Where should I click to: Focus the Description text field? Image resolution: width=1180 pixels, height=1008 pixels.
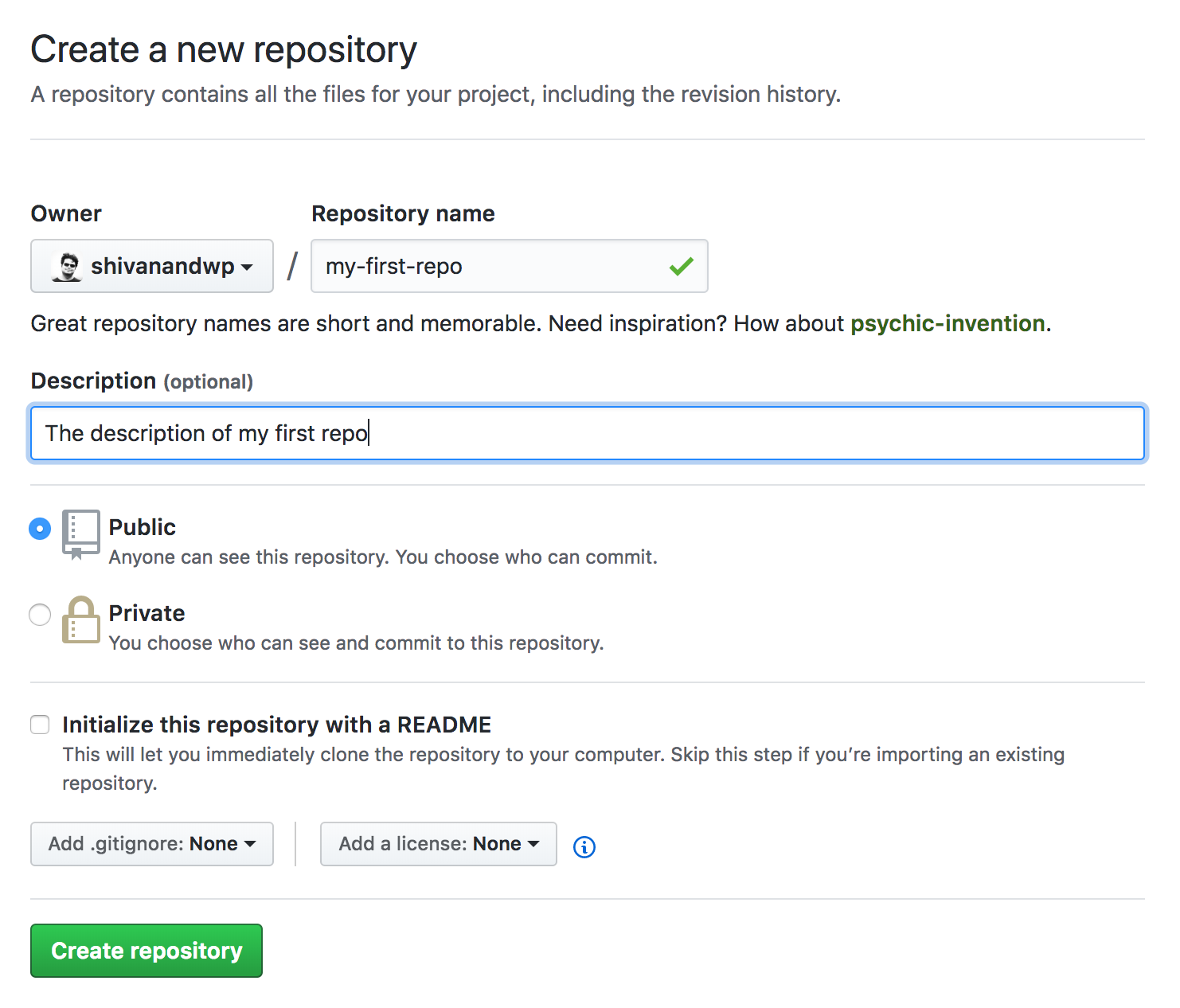(x=588, y=433)
